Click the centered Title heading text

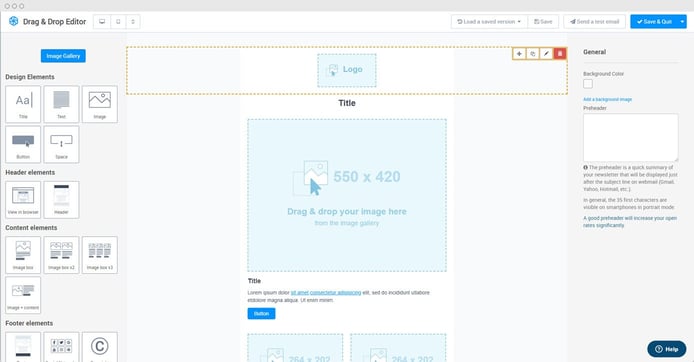pyautogui.click(x=347, y=103)
